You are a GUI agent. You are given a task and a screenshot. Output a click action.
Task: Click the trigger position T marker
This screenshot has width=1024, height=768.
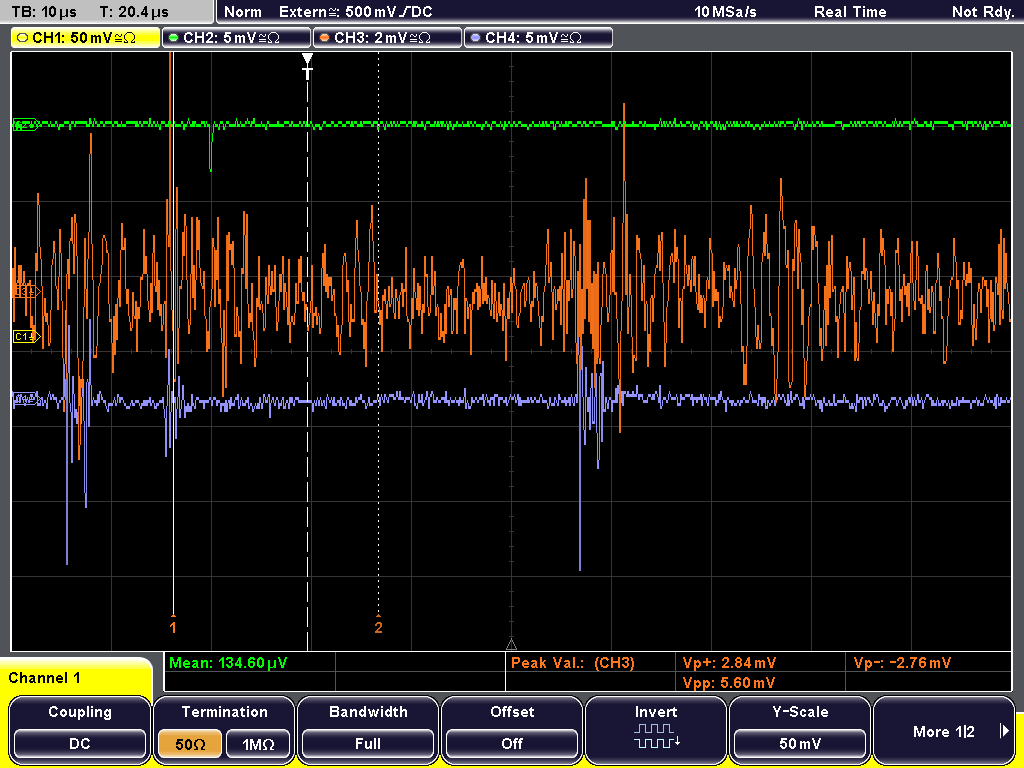pyautogui.click(x=308, y=67)
